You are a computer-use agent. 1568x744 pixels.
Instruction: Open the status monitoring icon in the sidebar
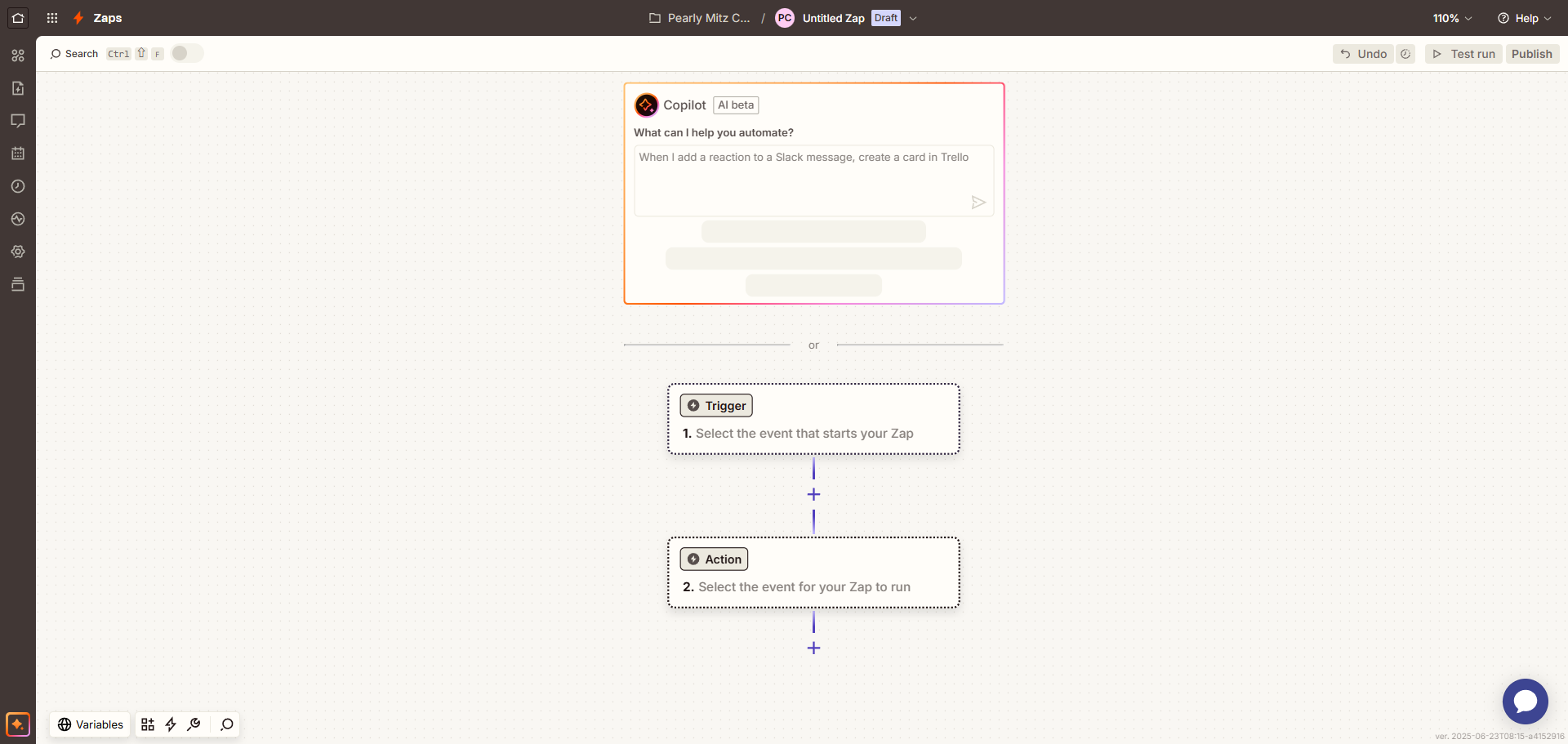(x=18, y=219)
